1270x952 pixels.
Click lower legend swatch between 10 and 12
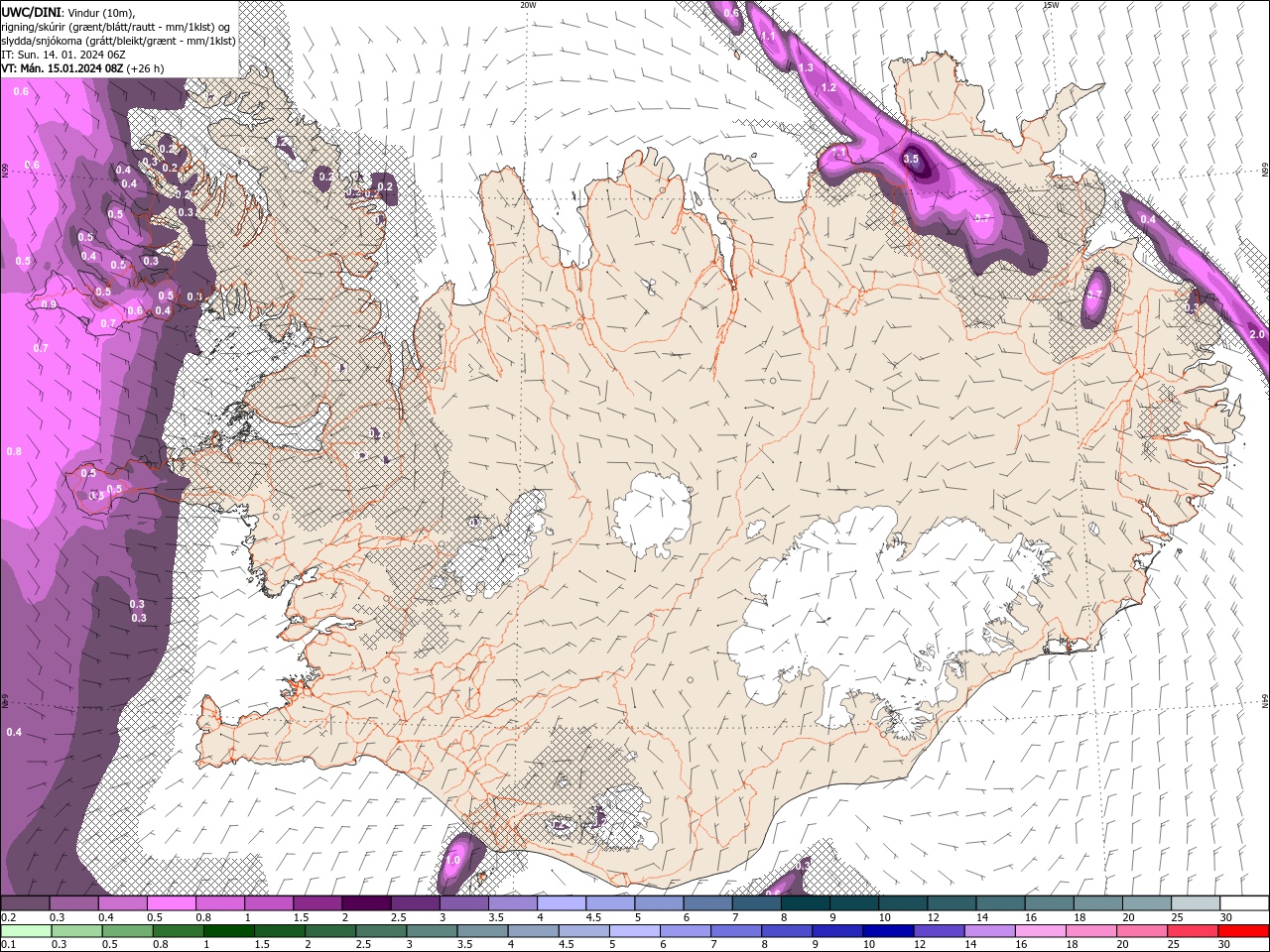[x=888, y=931]
